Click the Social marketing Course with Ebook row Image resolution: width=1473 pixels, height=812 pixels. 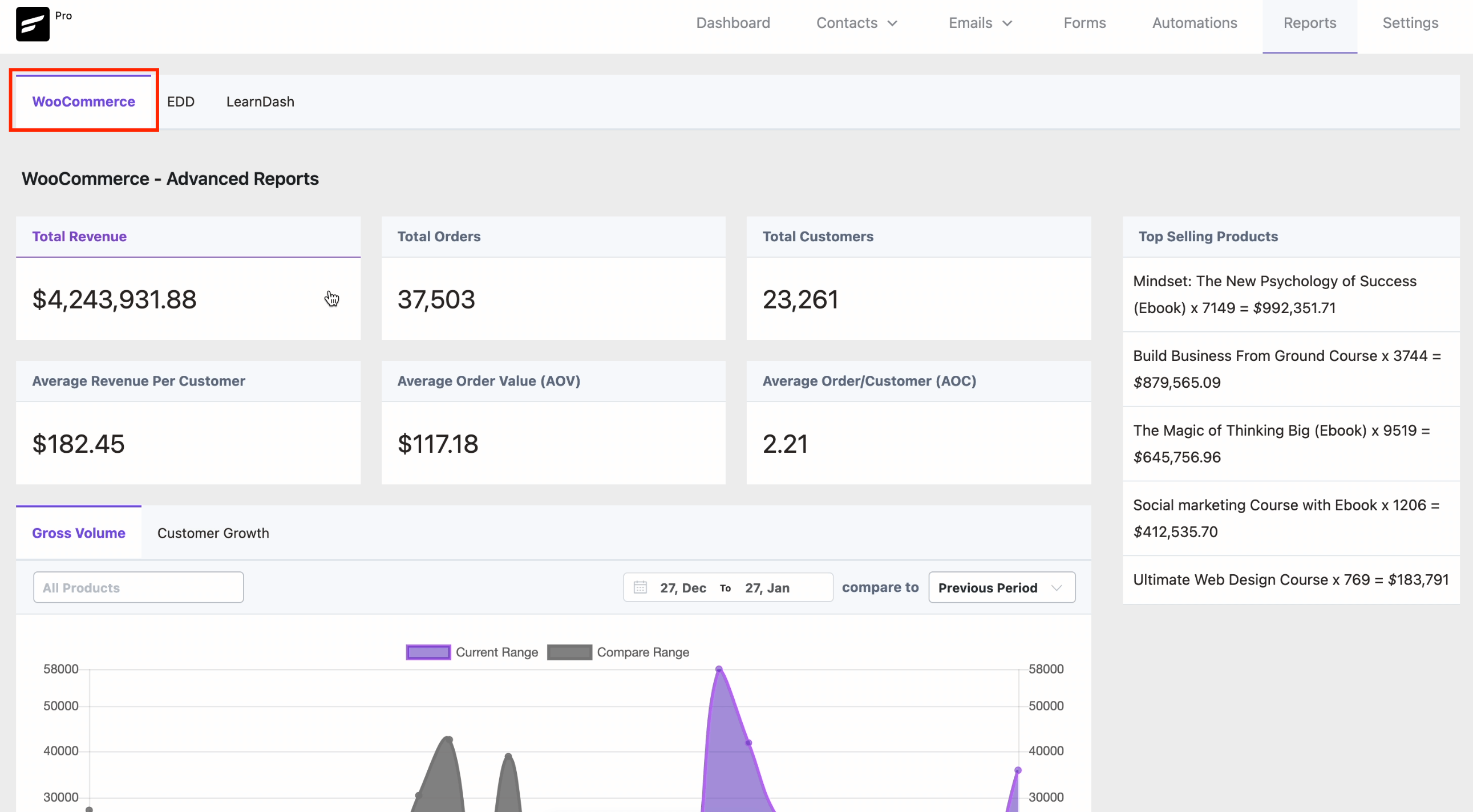1290,518
